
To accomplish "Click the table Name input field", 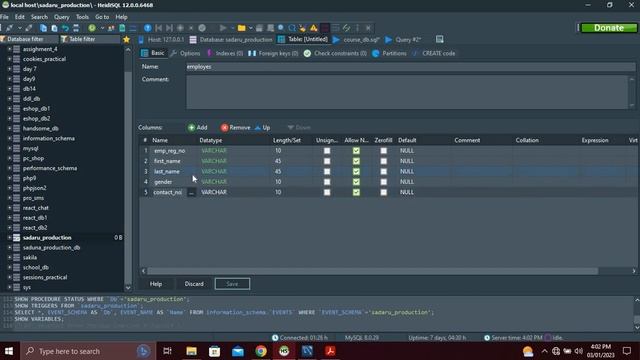I will pos(410,67).
